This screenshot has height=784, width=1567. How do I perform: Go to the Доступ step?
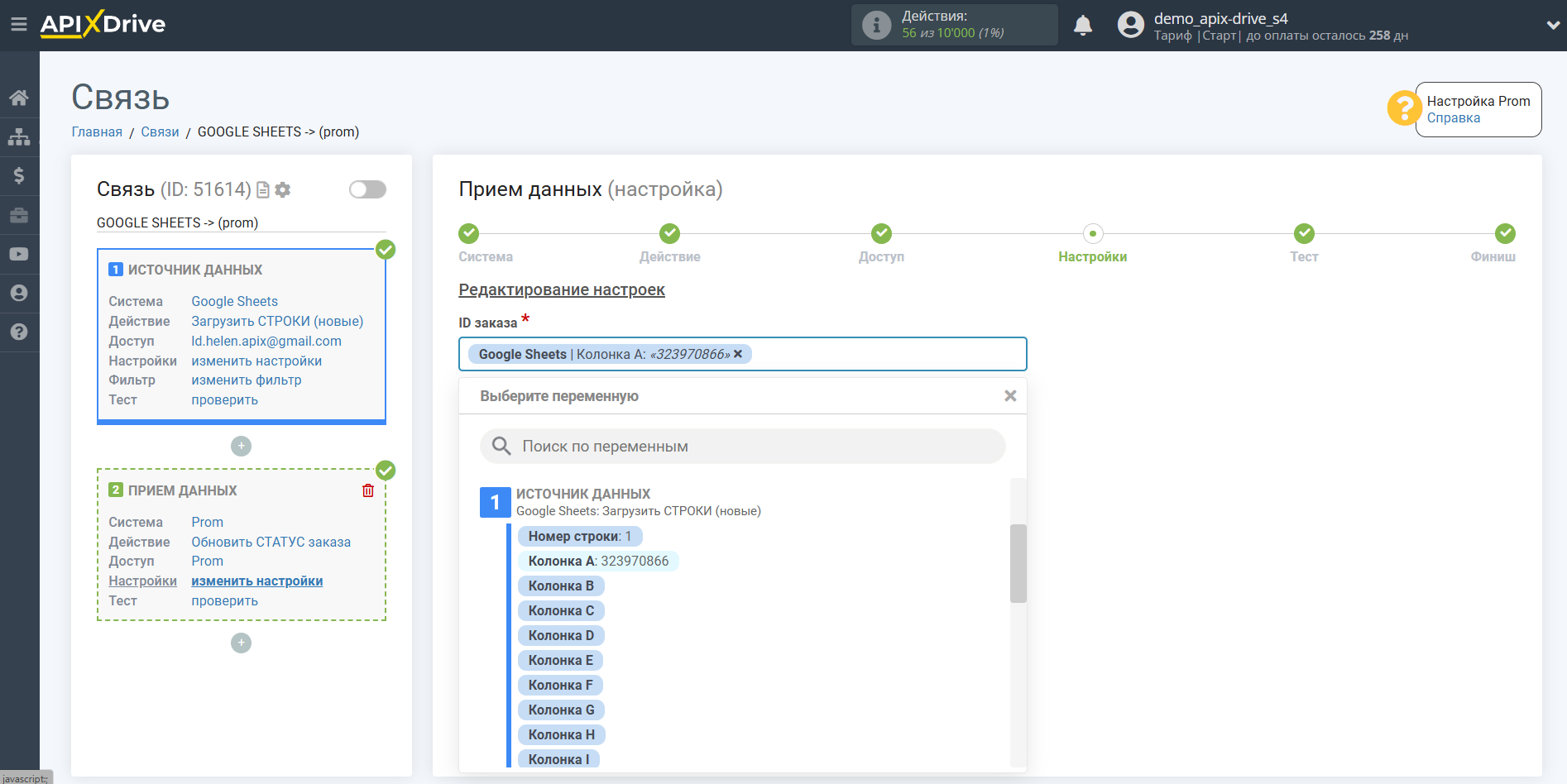click(x=881, y=233)
